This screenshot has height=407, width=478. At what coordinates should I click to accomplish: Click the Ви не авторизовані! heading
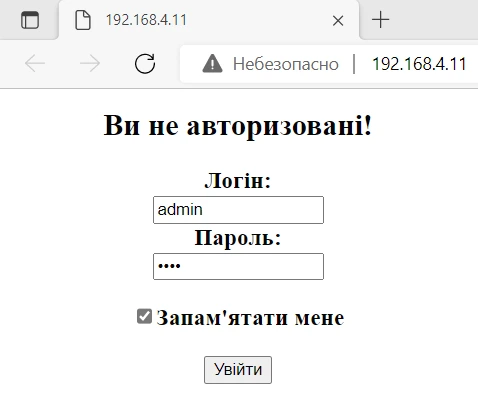coord(238,126)
